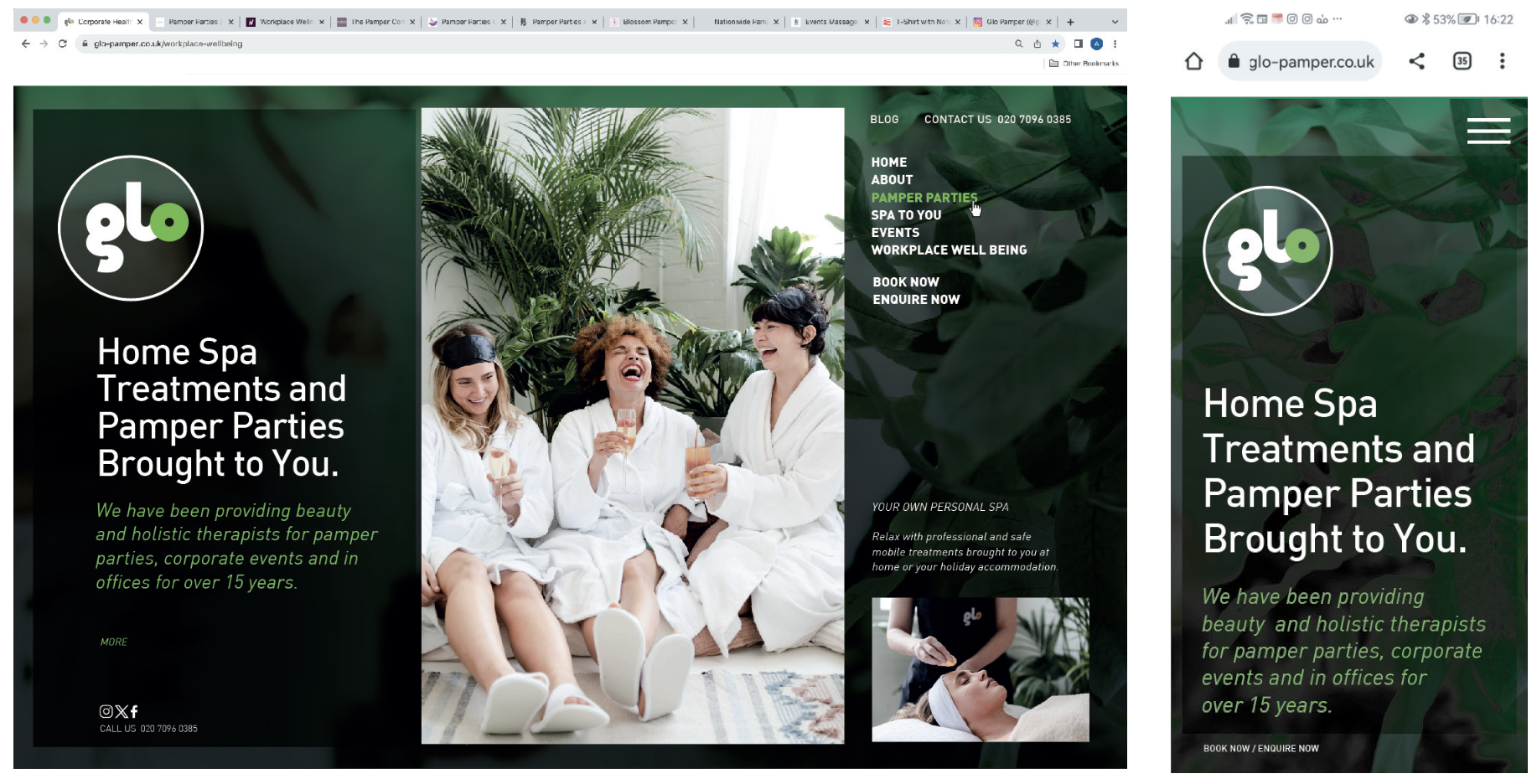Image resolution: width=1537 pixels, height=784 pixels.
Task: Open the profile avatar in the desktop browser
Action: [x=1096, y=44]
